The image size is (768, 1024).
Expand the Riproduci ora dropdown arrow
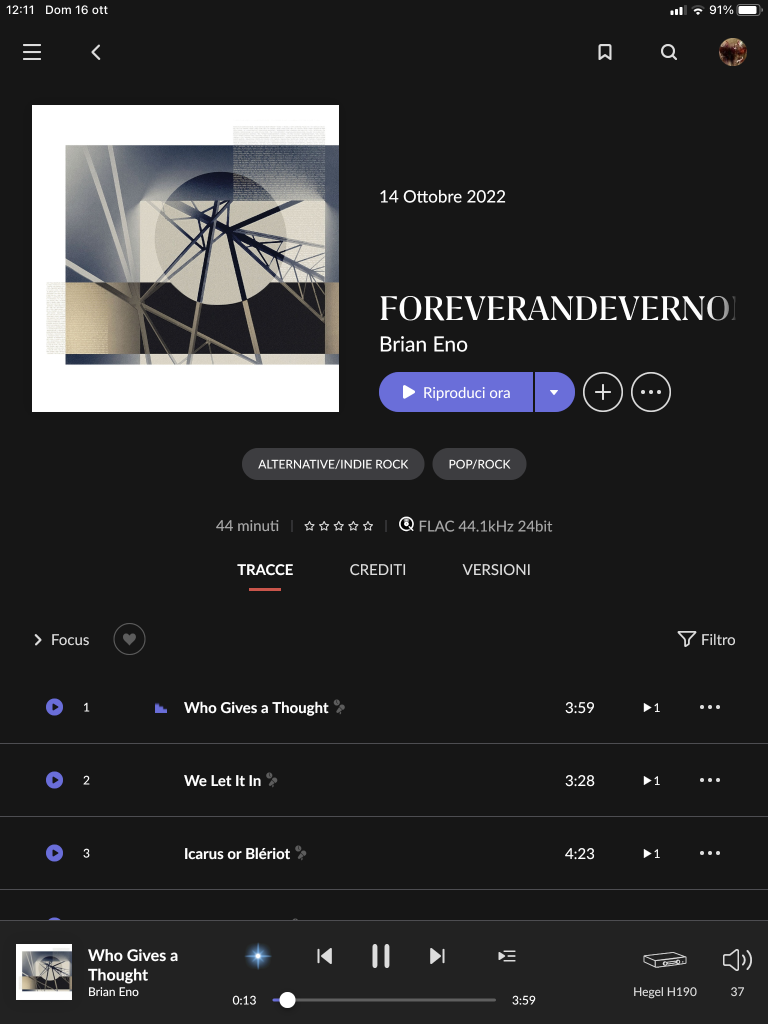(554, 392)
